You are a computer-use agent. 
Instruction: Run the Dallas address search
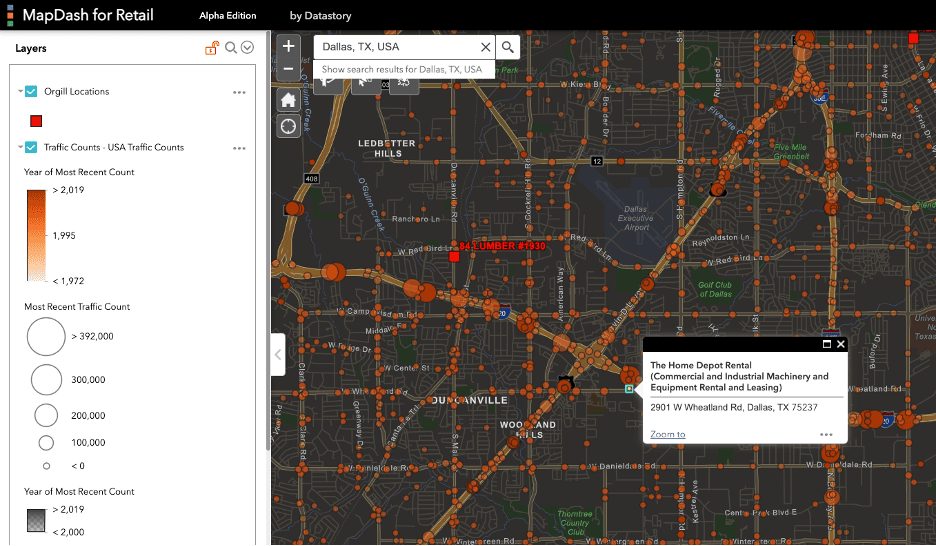point(507,47)
